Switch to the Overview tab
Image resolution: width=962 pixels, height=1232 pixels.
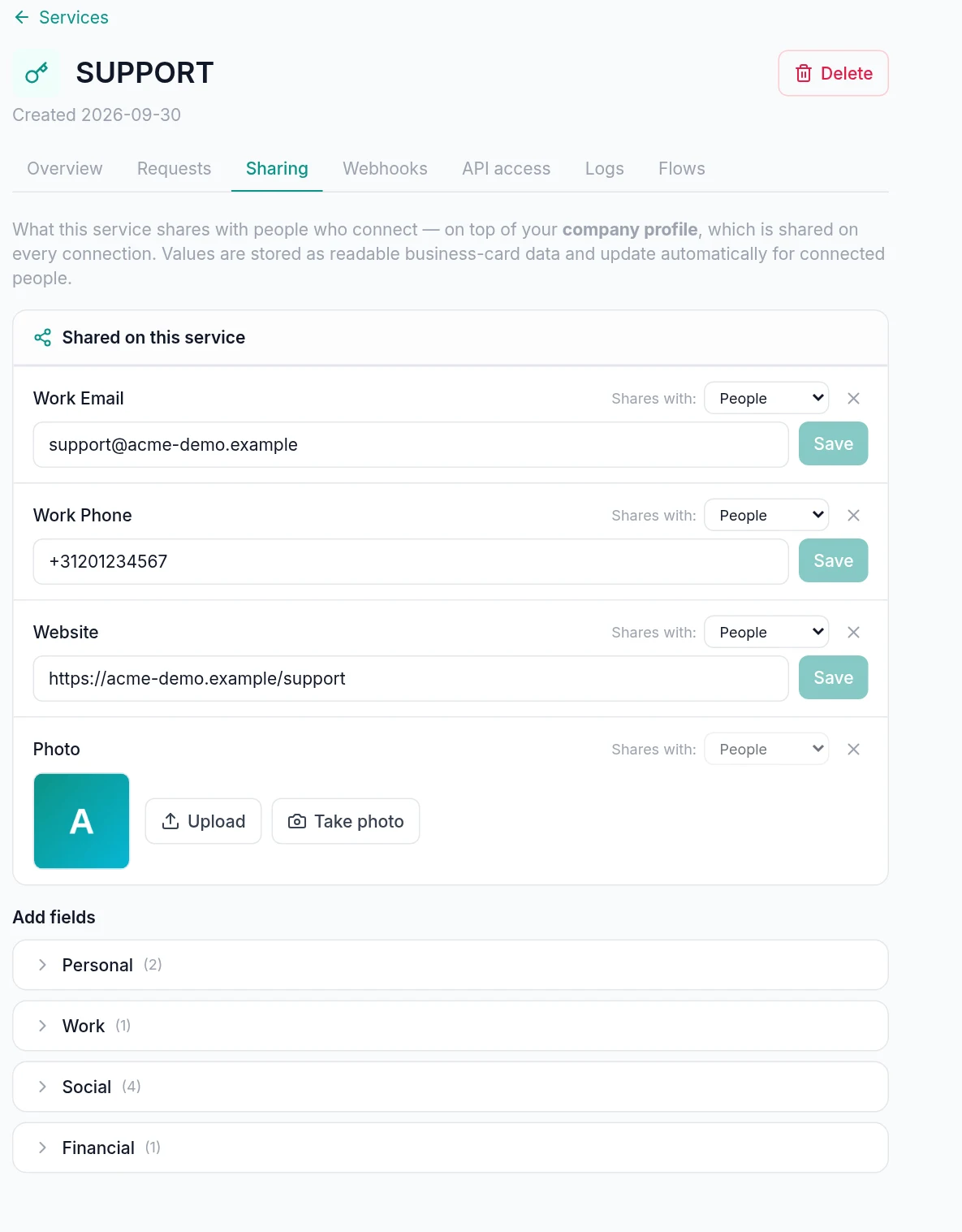(65, 168)
